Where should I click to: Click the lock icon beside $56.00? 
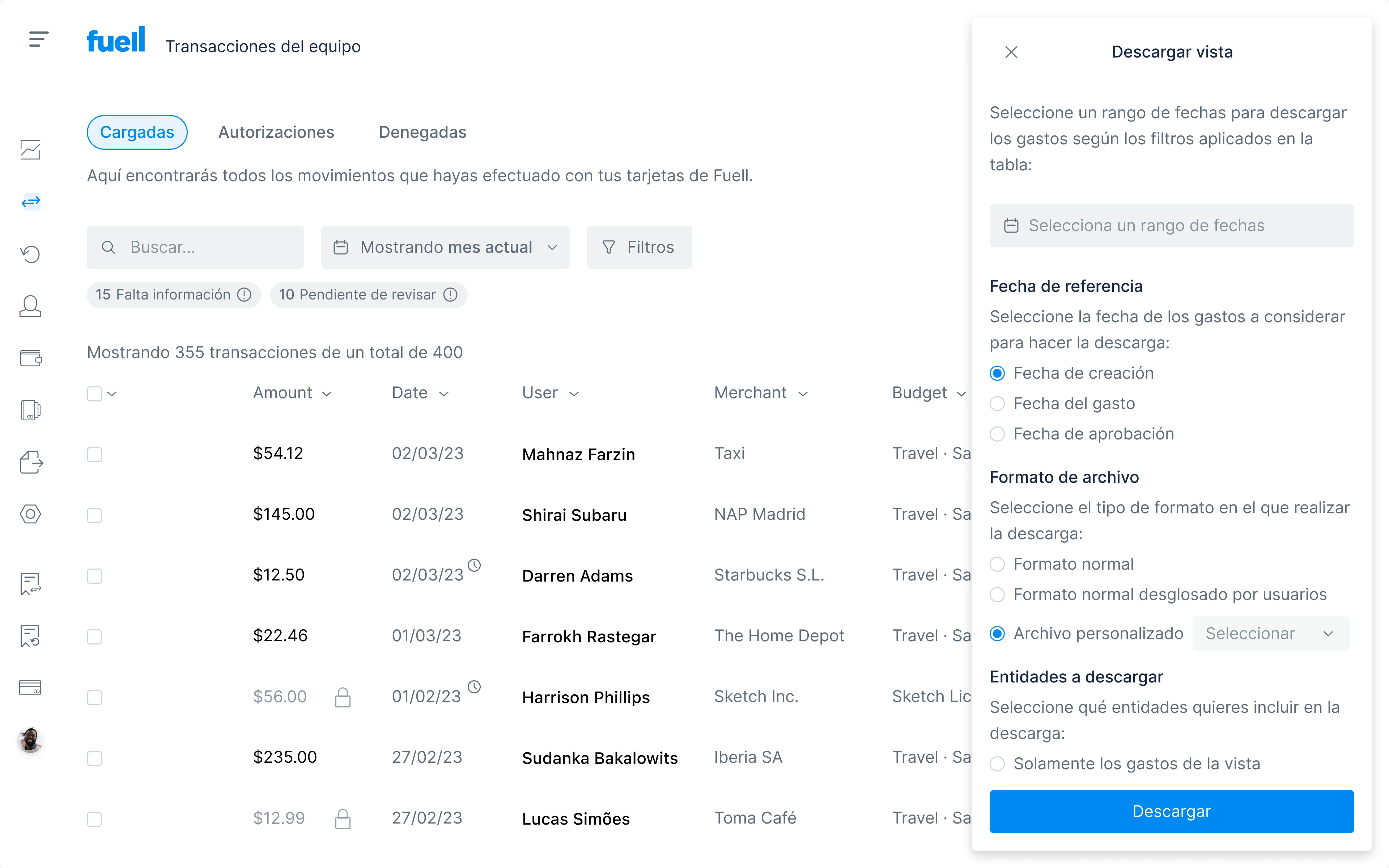click(343, 697)
